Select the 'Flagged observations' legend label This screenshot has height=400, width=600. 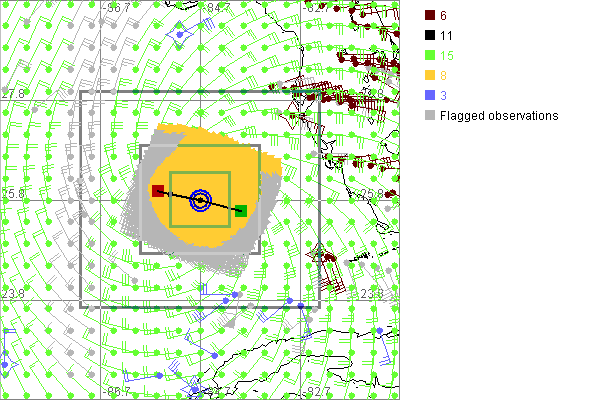[499, 116]
